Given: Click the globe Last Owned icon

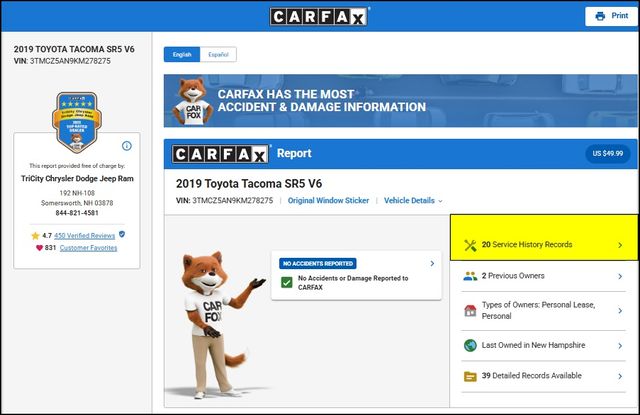Looking at the screenshot, I should [470, 345].
